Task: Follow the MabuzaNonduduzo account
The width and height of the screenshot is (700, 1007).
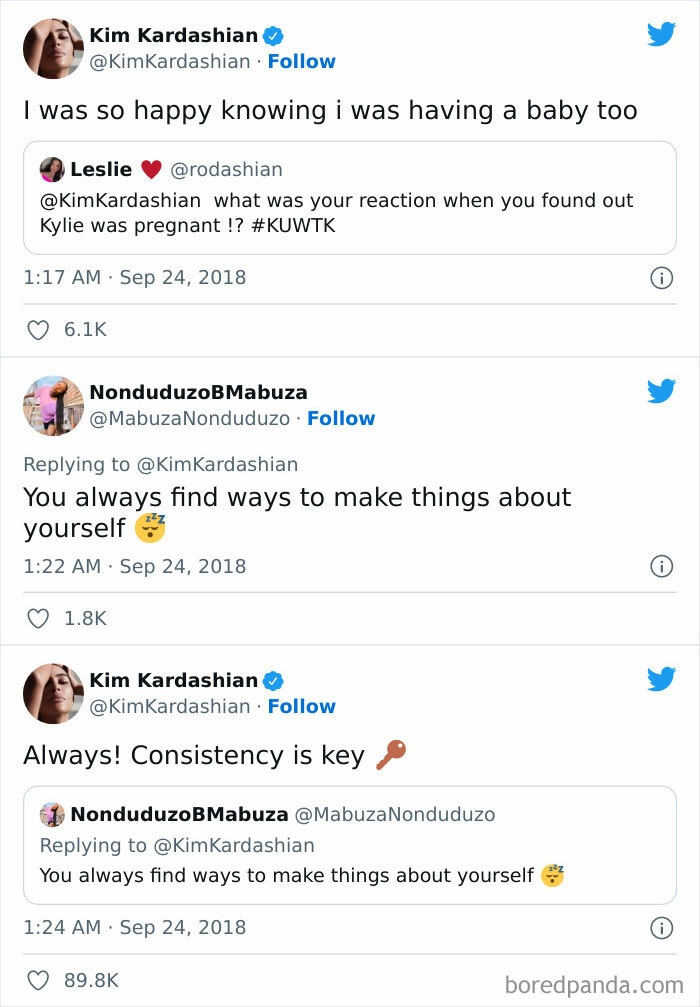Action: tap(342, 418)
